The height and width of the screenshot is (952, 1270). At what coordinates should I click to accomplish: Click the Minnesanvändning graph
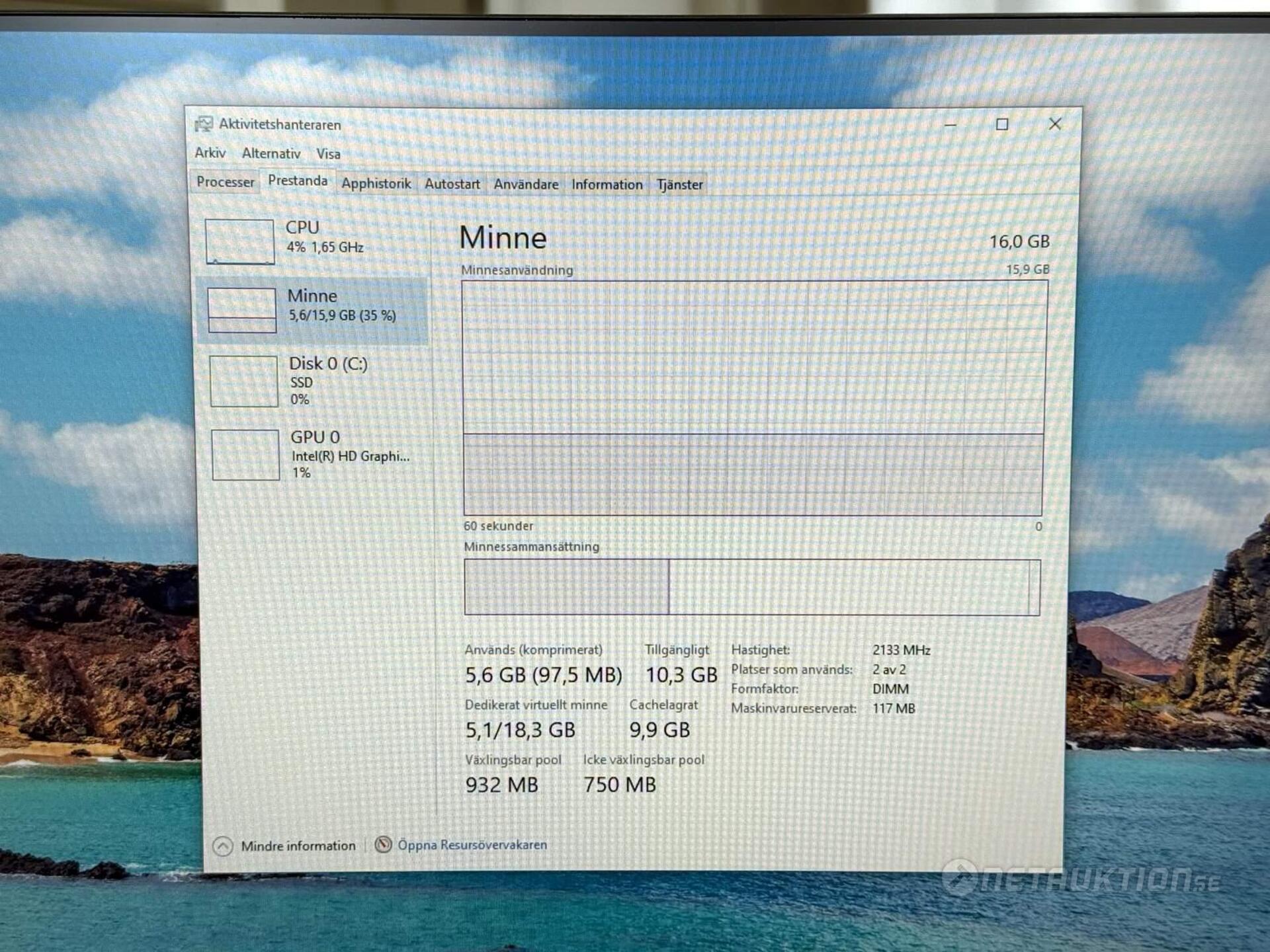click(754, 398)
